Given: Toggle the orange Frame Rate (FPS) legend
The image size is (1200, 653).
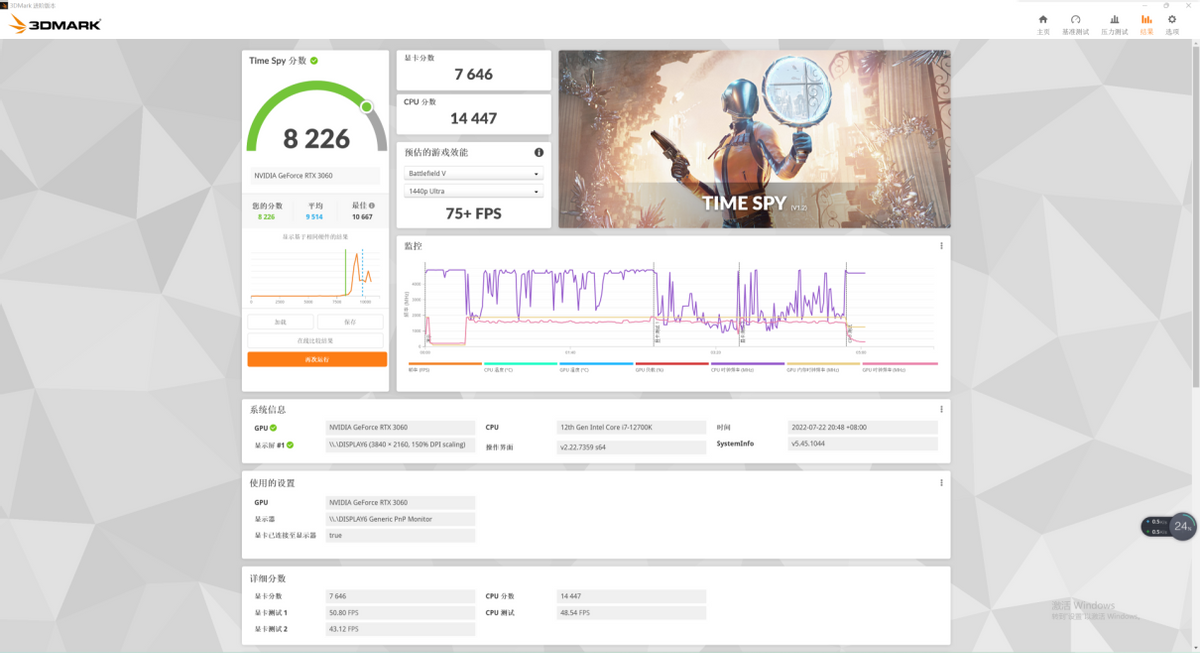Looking at the screenshot, I should coord(444,367).
